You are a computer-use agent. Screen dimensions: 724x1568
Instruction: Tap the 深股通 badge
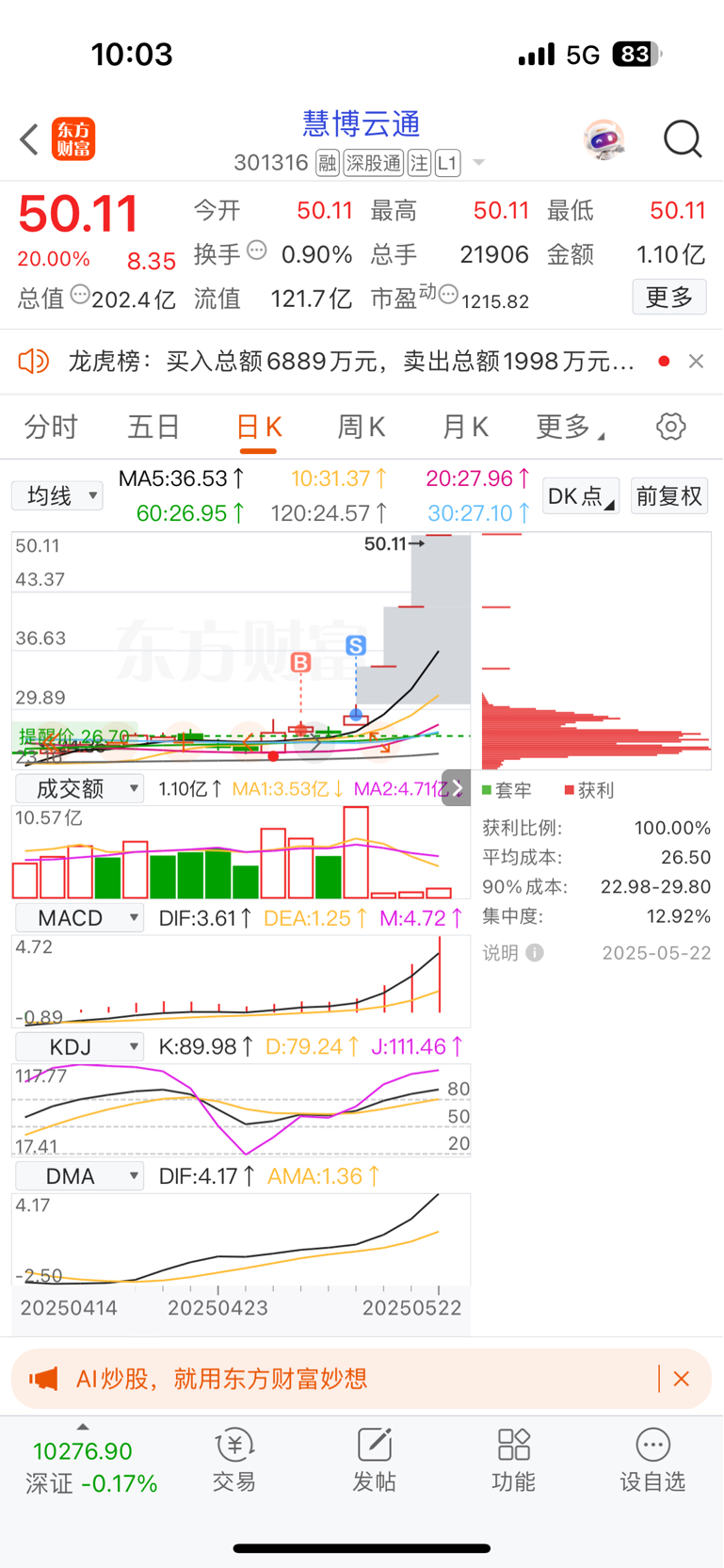click(x=373, y=163)
